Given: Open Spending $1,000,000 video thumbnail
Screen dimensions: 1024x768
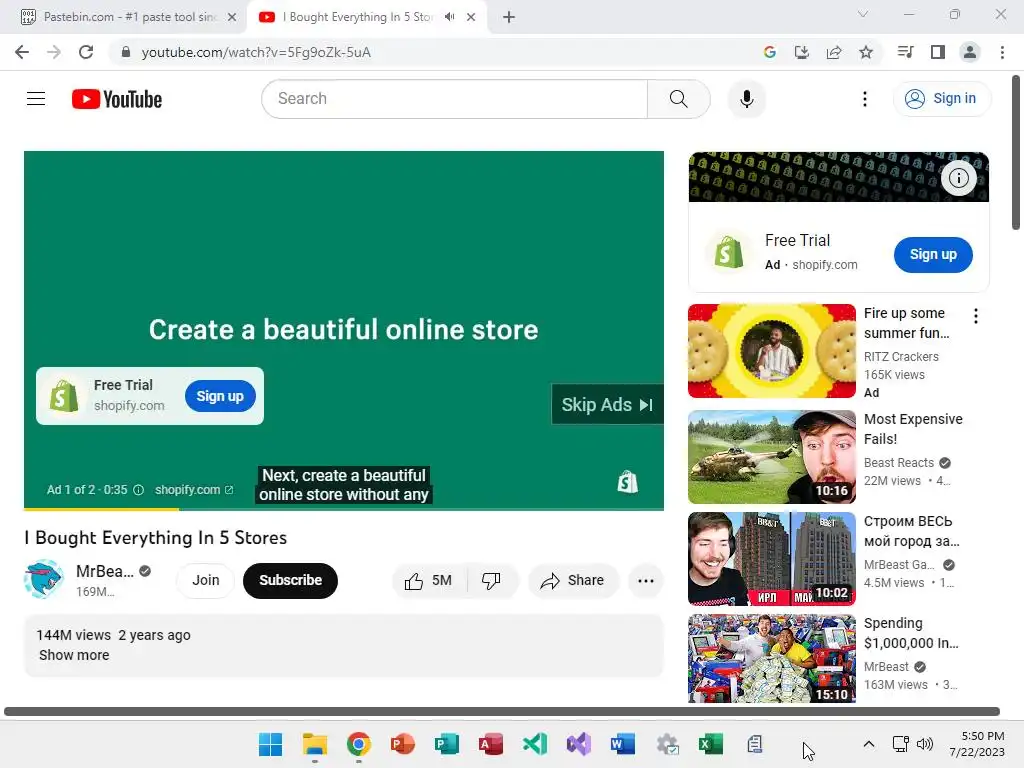Looking at the screenshot, I should pos(771,658).
